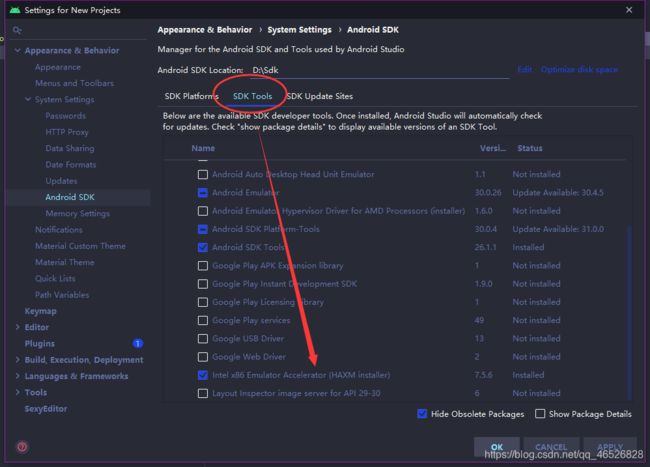Select Material Theme settings item
650x467 pixels.
64,262
